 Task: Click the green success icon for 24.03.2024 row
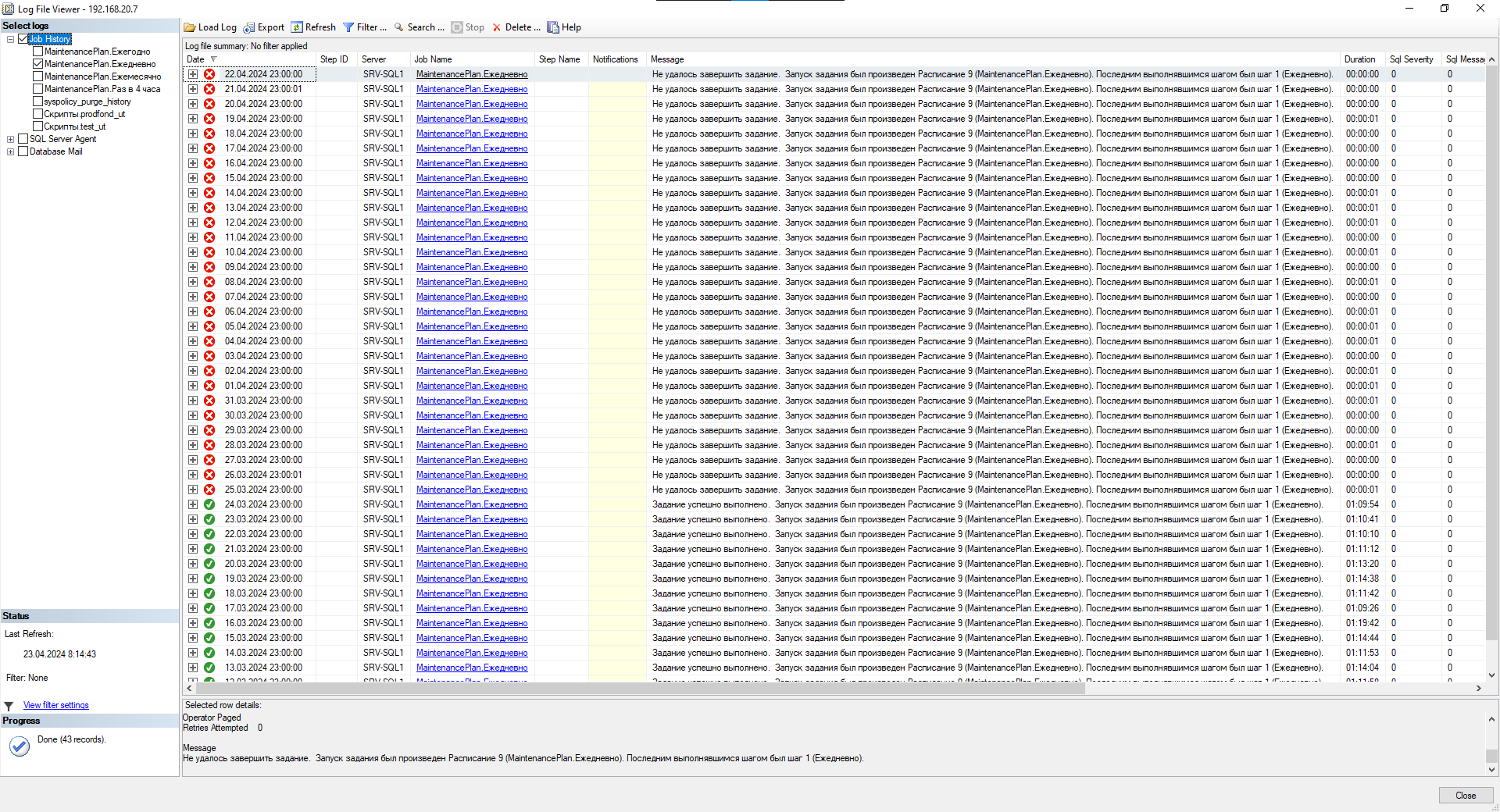(209, 504)
